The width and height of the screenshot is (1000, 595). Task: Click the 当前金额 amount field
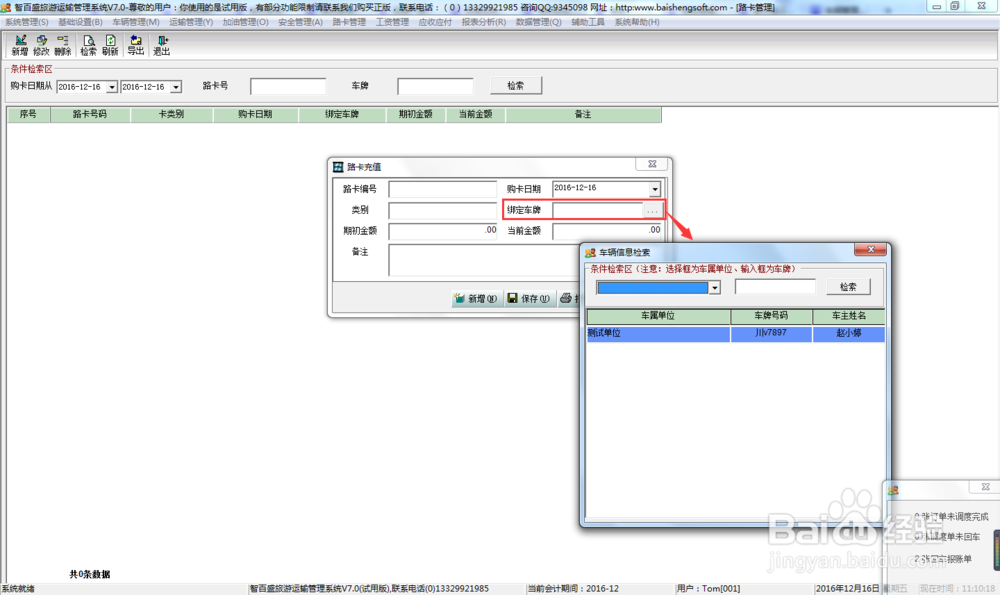(x=607, y=230)
